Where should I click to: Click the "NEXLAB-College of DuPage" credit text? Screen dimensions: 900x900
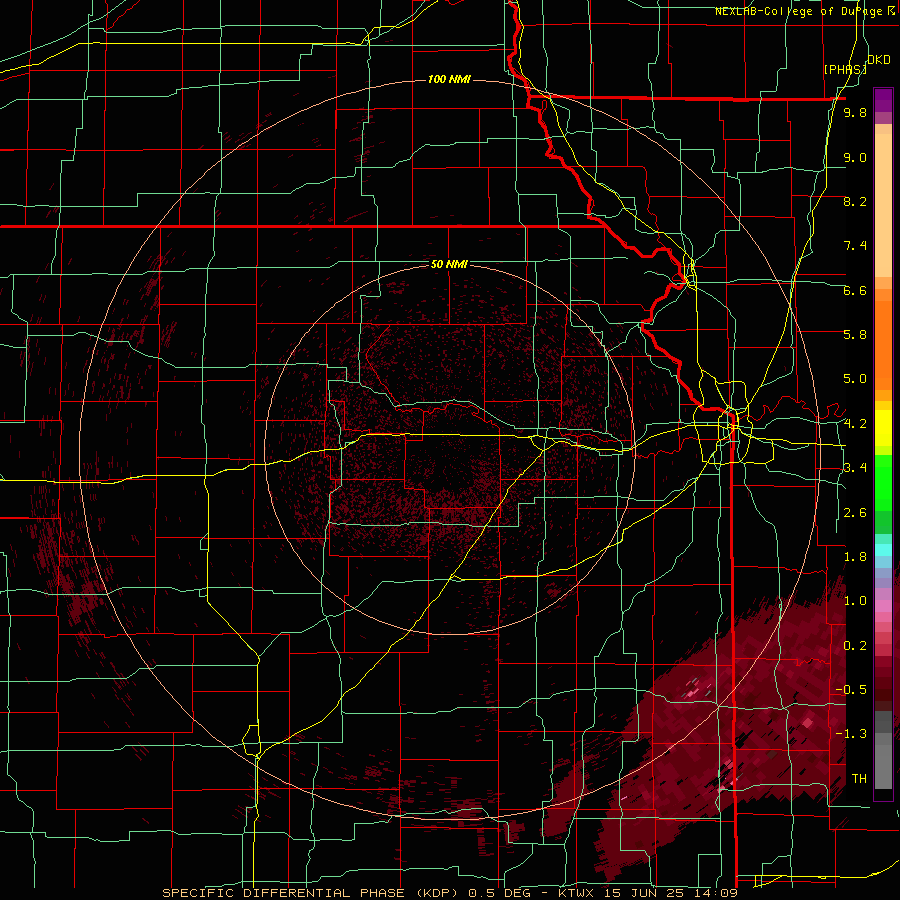click(x=800, y=11)
